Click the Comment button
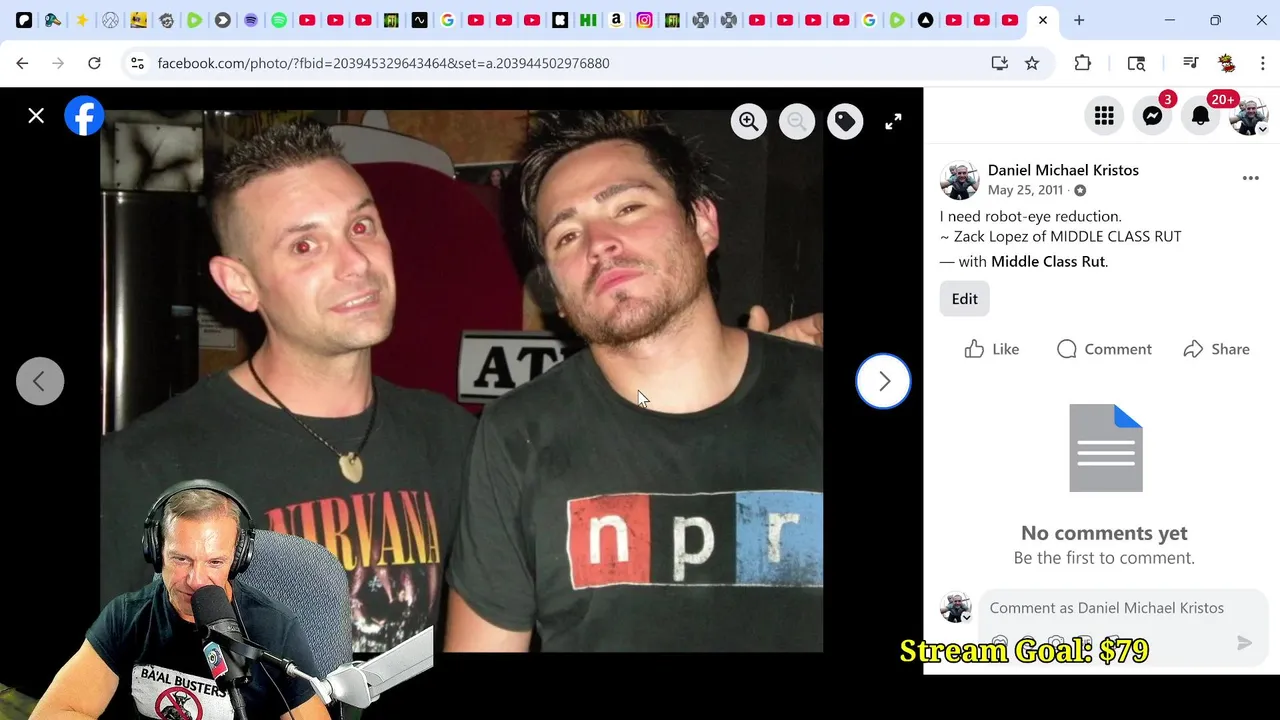The width and height of the screenshot is (1280, 720). click(1104, 349)
